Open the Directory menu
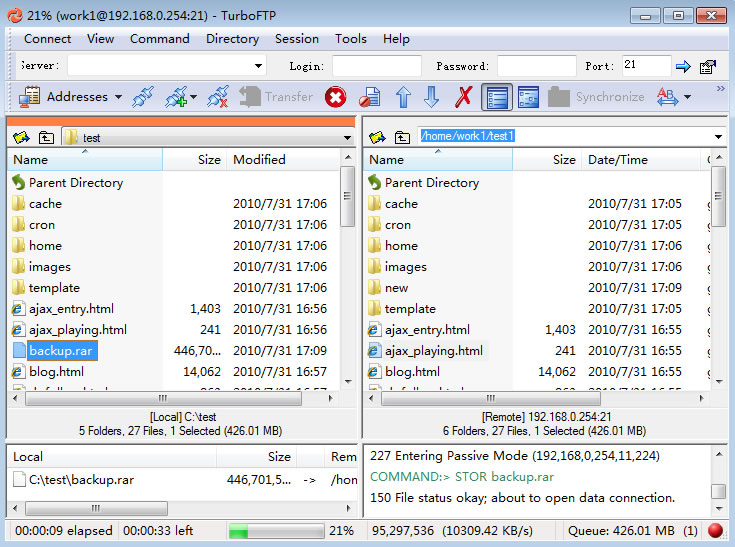735x547 pixels. click(x=232, y=39)
